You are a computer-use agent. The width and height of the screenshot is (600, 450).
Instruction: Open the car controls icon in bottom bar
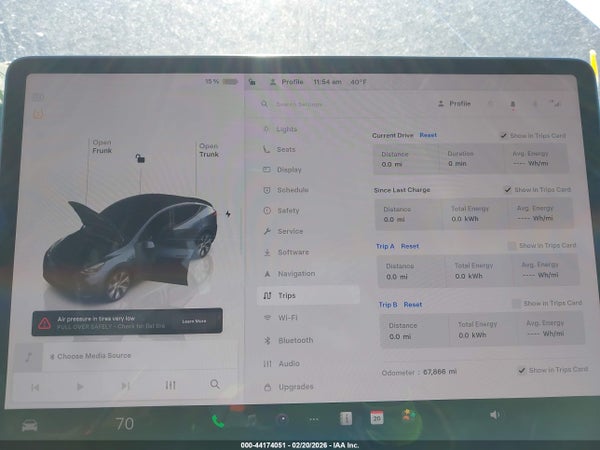click(x=29, y=425)
